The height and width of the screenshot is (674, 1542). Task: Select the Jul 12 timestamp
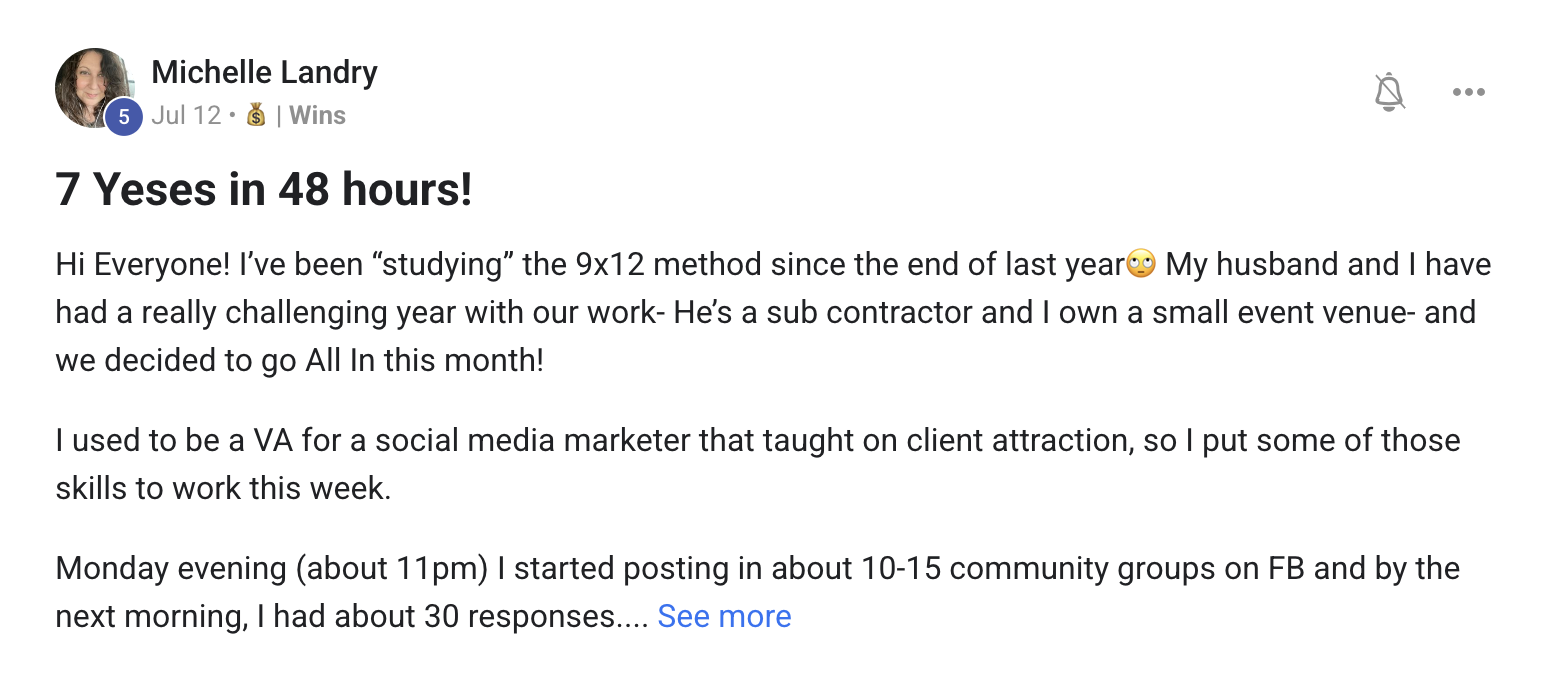188,115
